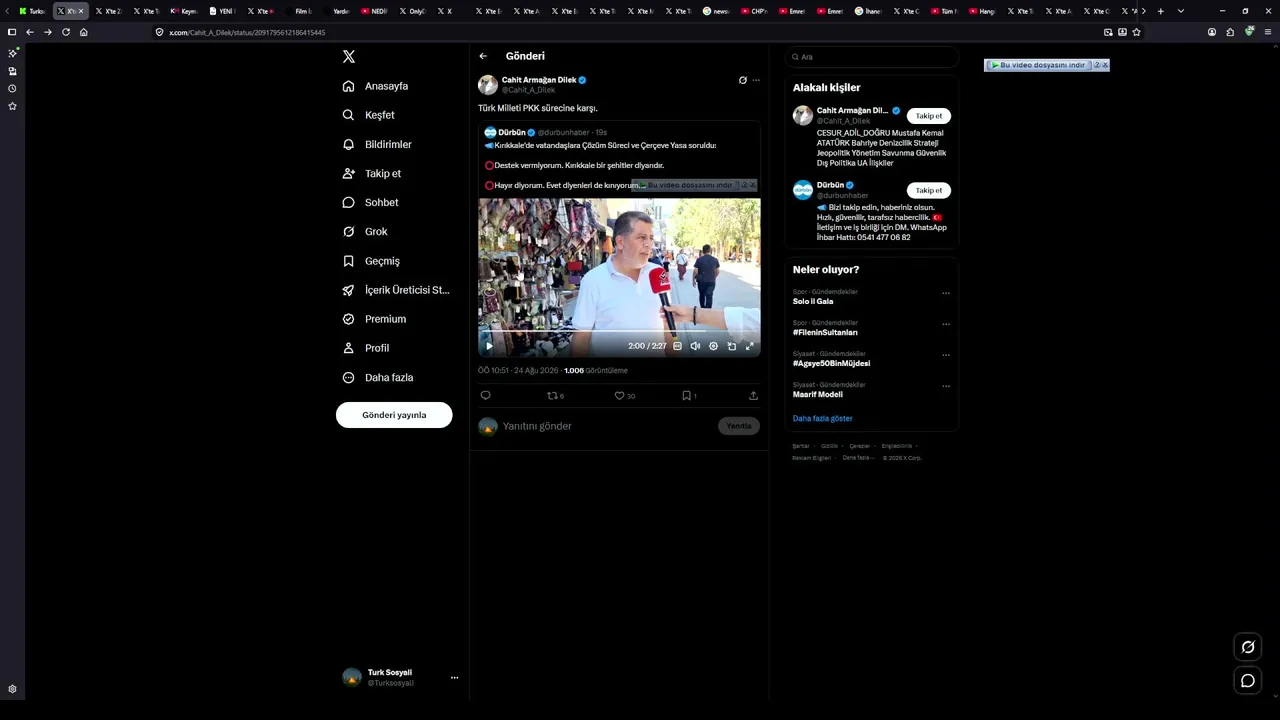This screenshot has height=720, width=1280.
Task: Follow Dürbün via Takip et button
Action: pyautogui.click(x=929, y=190)
